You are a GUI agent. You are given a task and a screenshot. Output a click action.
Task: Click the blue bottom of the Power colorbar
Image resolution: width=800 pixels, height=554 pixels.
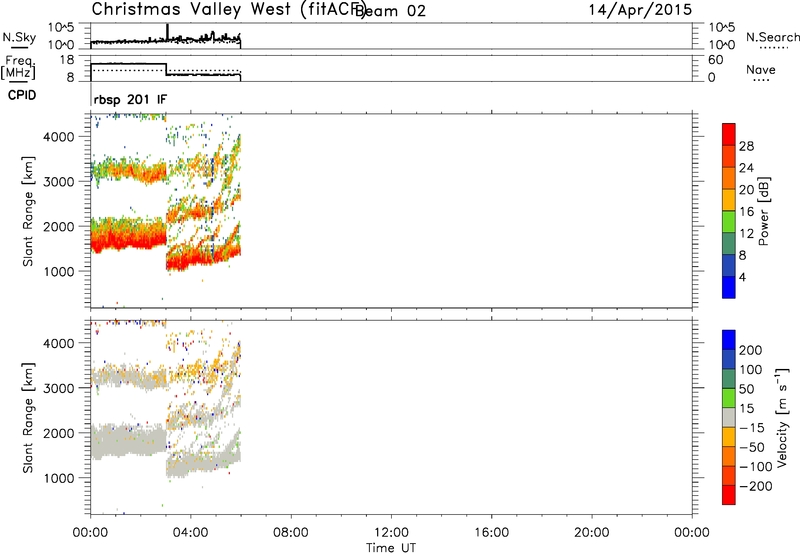point(729,287)
